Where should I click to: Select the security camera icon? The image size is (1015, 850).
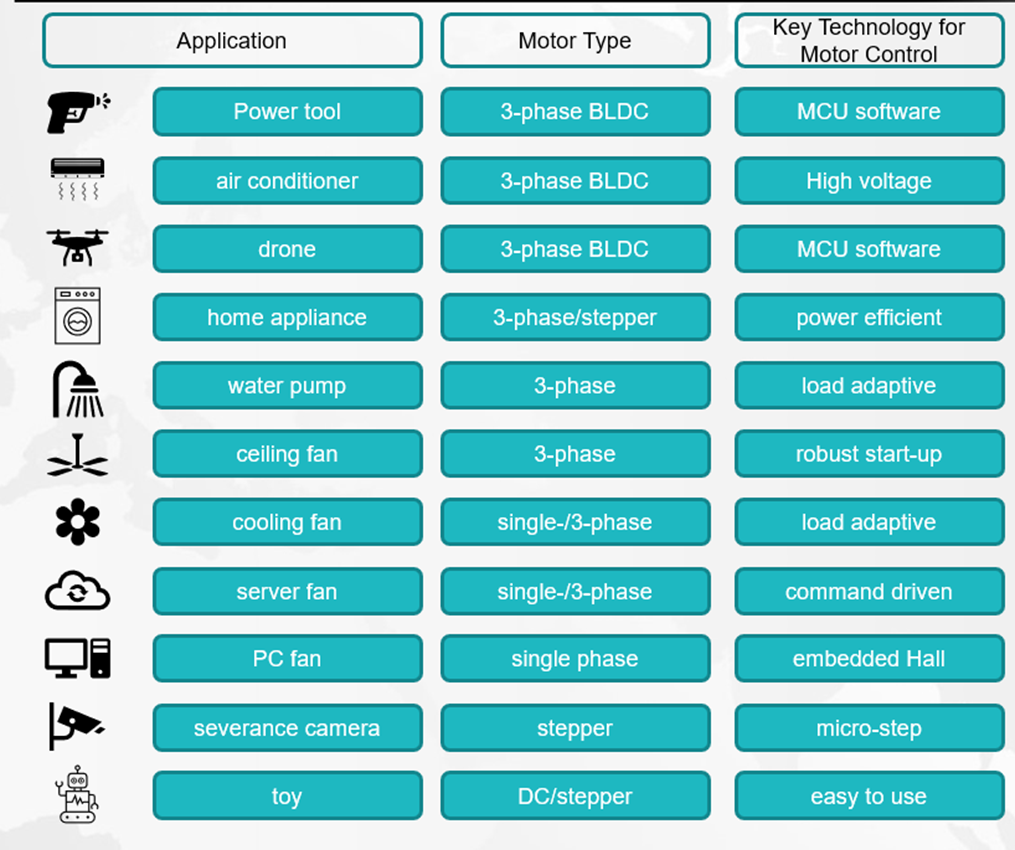pyautogui.click(x=75, y=726)
